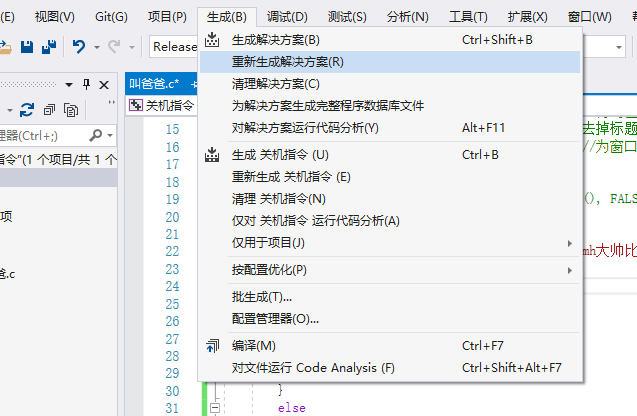Open the 分析(N) menu
The height and width of the screenshot is (416, 637).
[x=407, y=17]
